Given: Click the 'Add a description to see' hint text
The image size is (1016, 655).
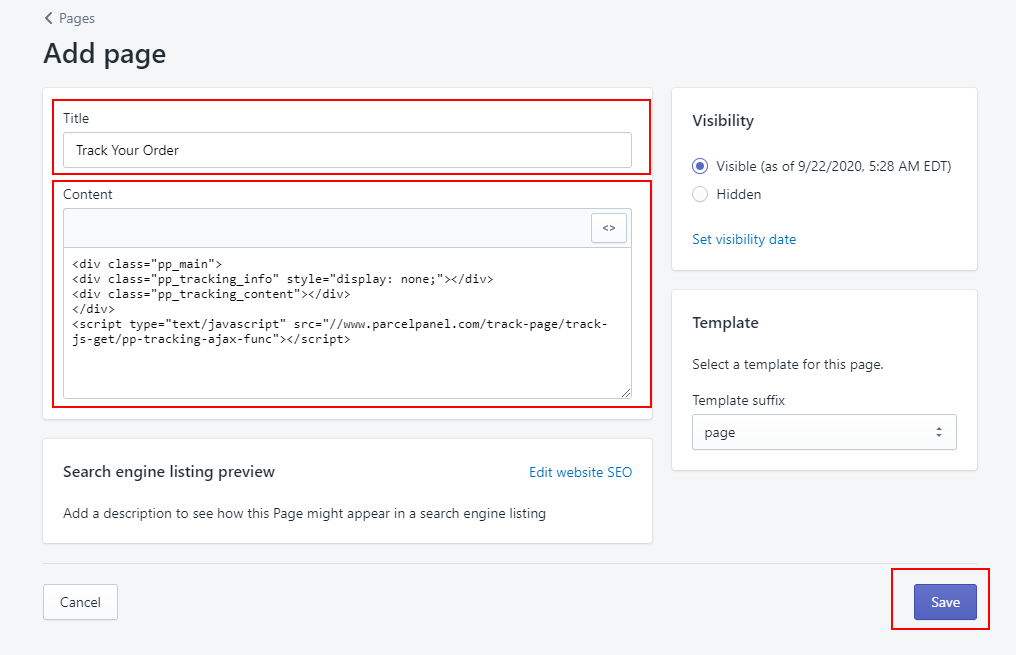Looking at the screenshot, I should (305, 513).
